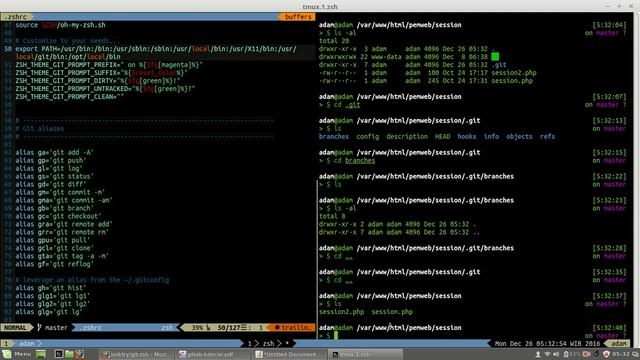Click the show desktop icon in taskbar
Screen dimensions: 640x360
pos(40,354)
